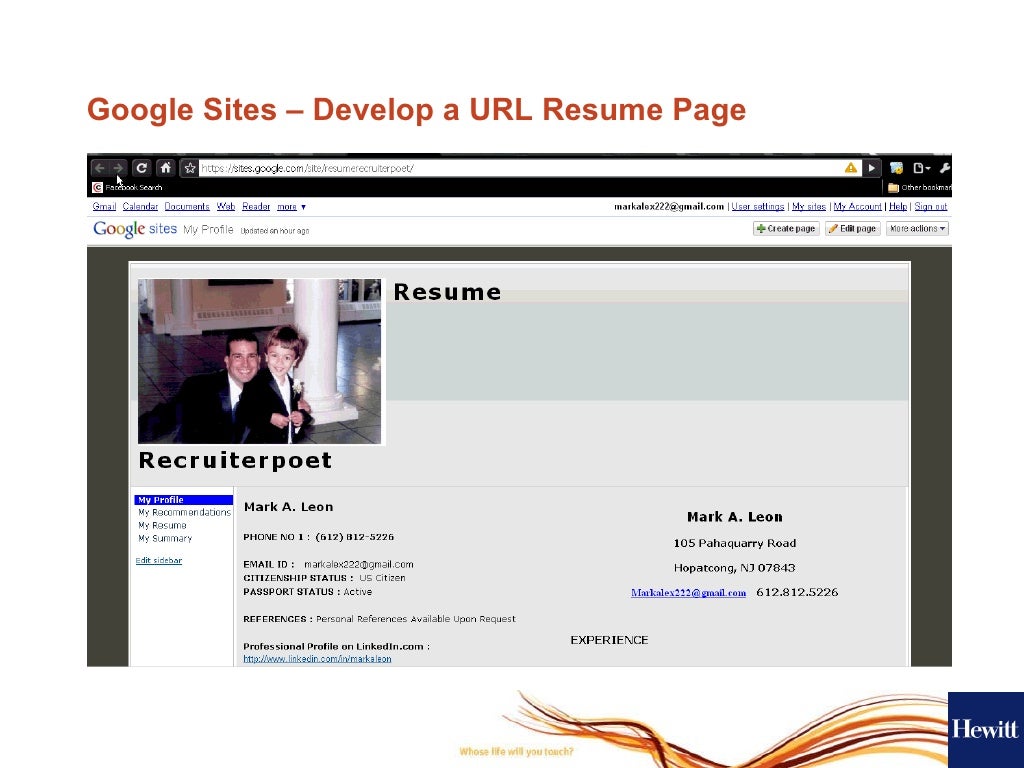Open the Web link
This screenshot has width=1024, height=768.
point(226,206)
